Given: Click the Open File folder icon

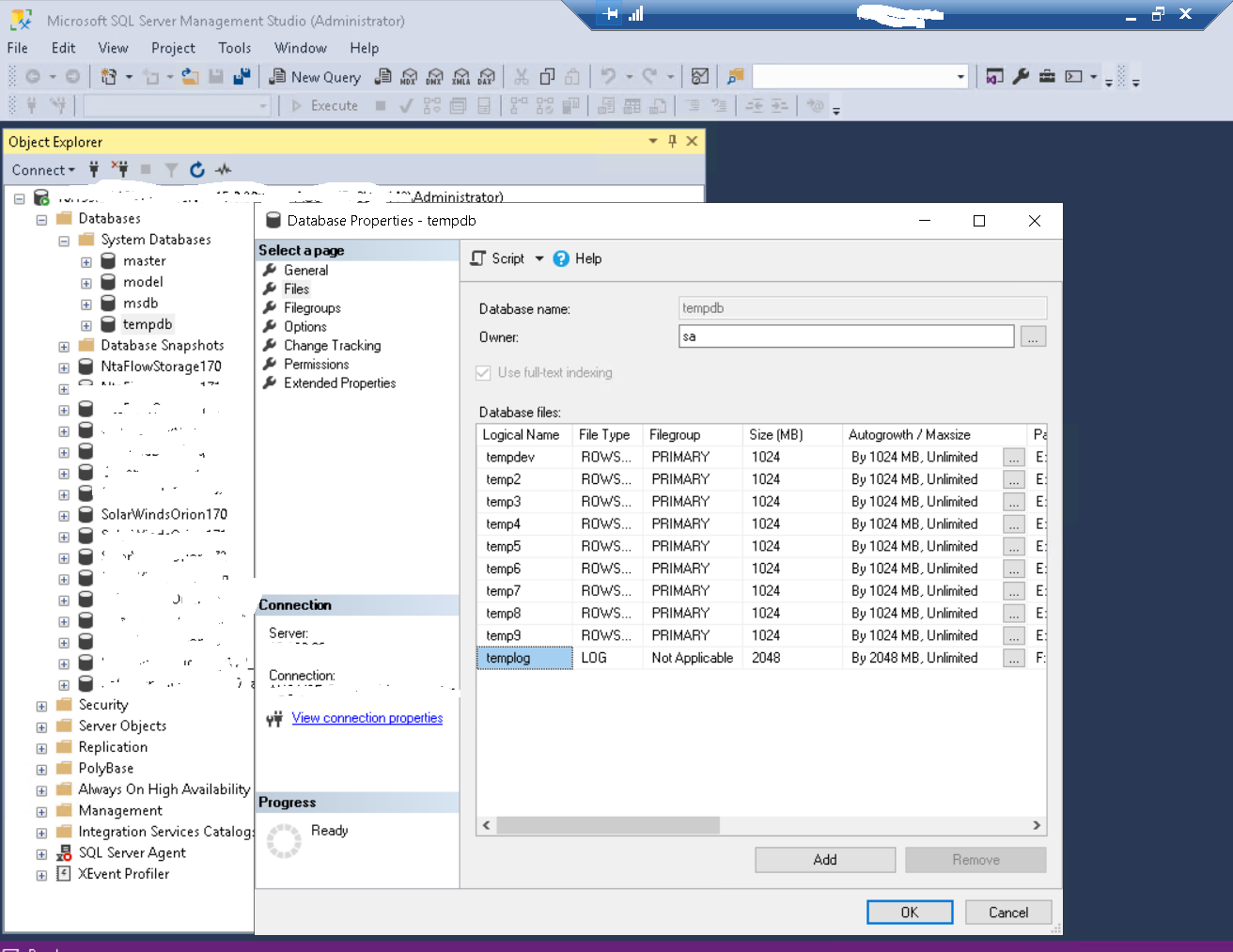Looking at the screenshot, I should click(190, 77).
